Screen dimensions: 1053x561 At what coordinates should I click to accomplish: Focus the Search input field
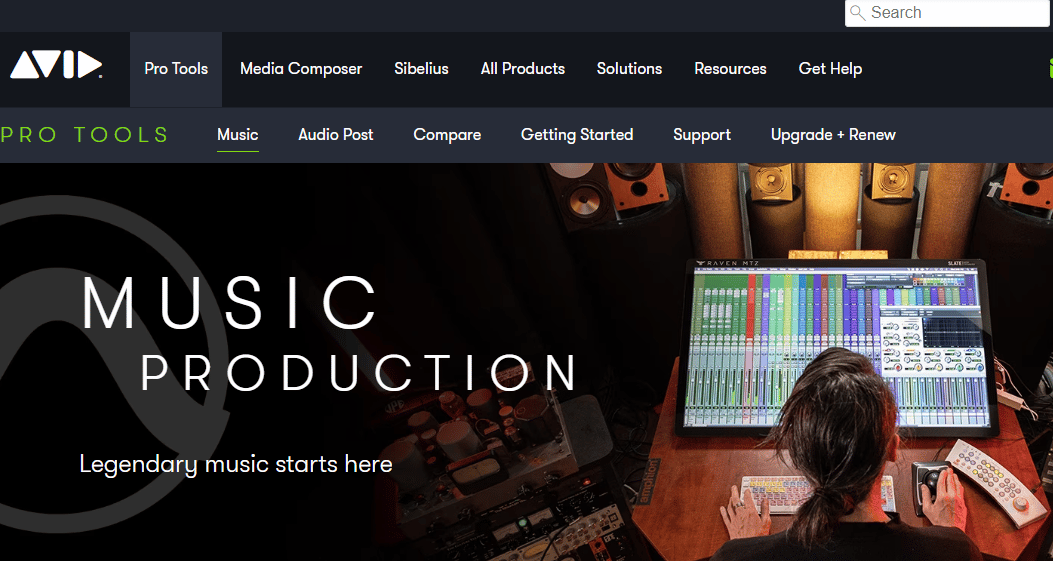click(x=948, y=13)
